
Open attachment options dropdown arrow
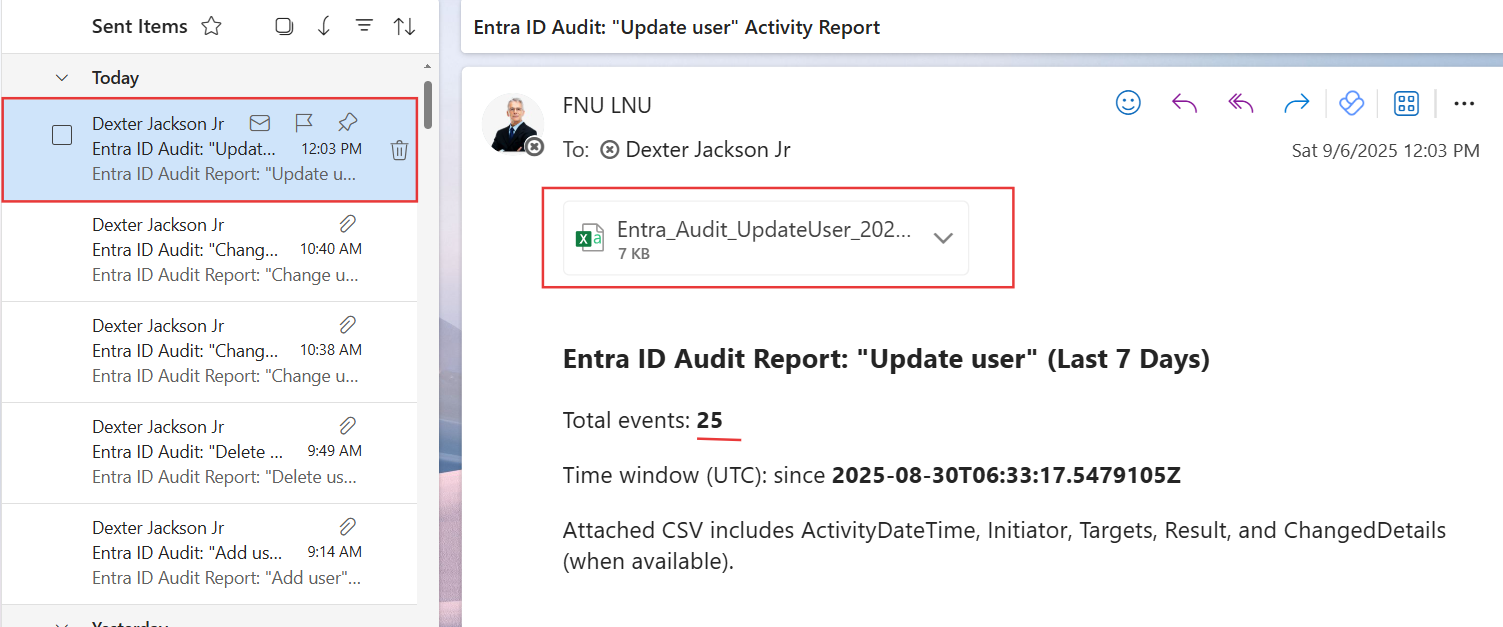(x=942, y=238)
